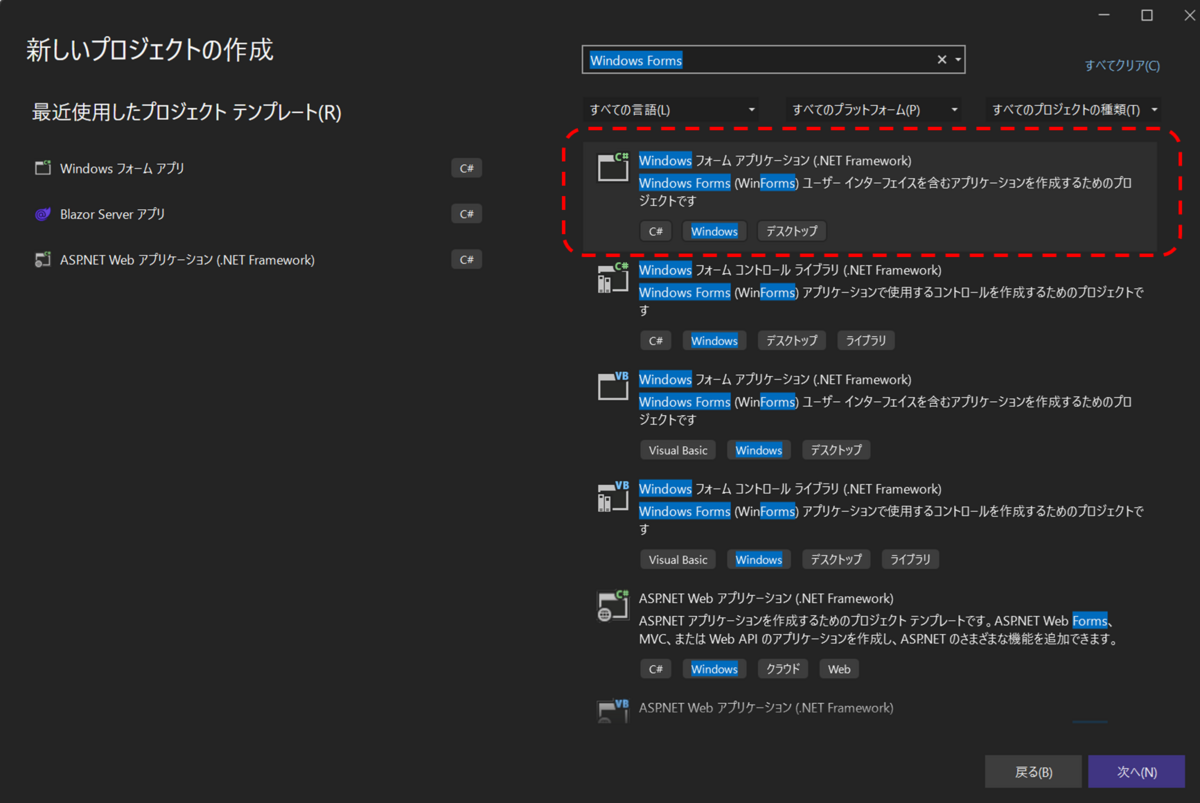Click the C# ASP.NET Web アプリケーション result icon
This screenshot has width=1200, height=803.
click(x=613, y=604)
